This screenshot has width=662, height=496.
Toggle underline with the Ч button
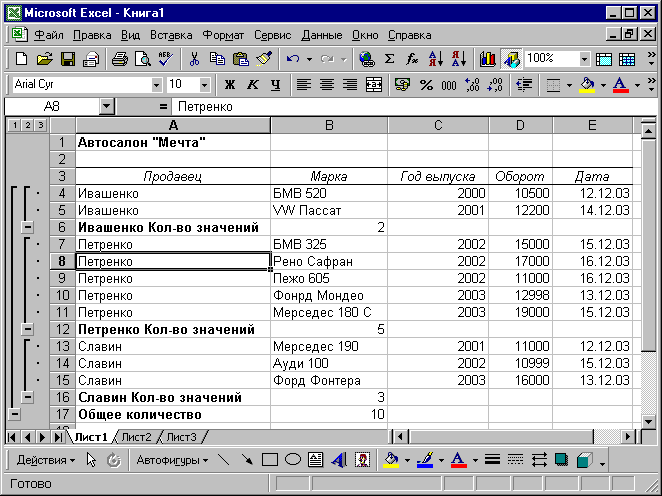276,85
